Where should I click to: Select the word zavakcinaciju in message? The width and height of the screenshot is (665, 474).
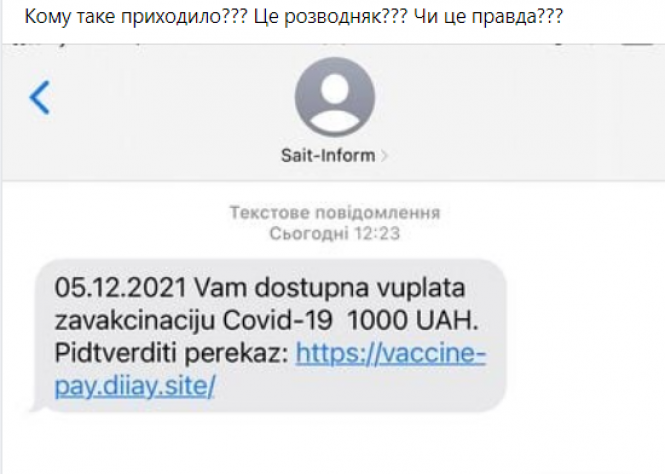pyautogui.click(x=135, y=321)
